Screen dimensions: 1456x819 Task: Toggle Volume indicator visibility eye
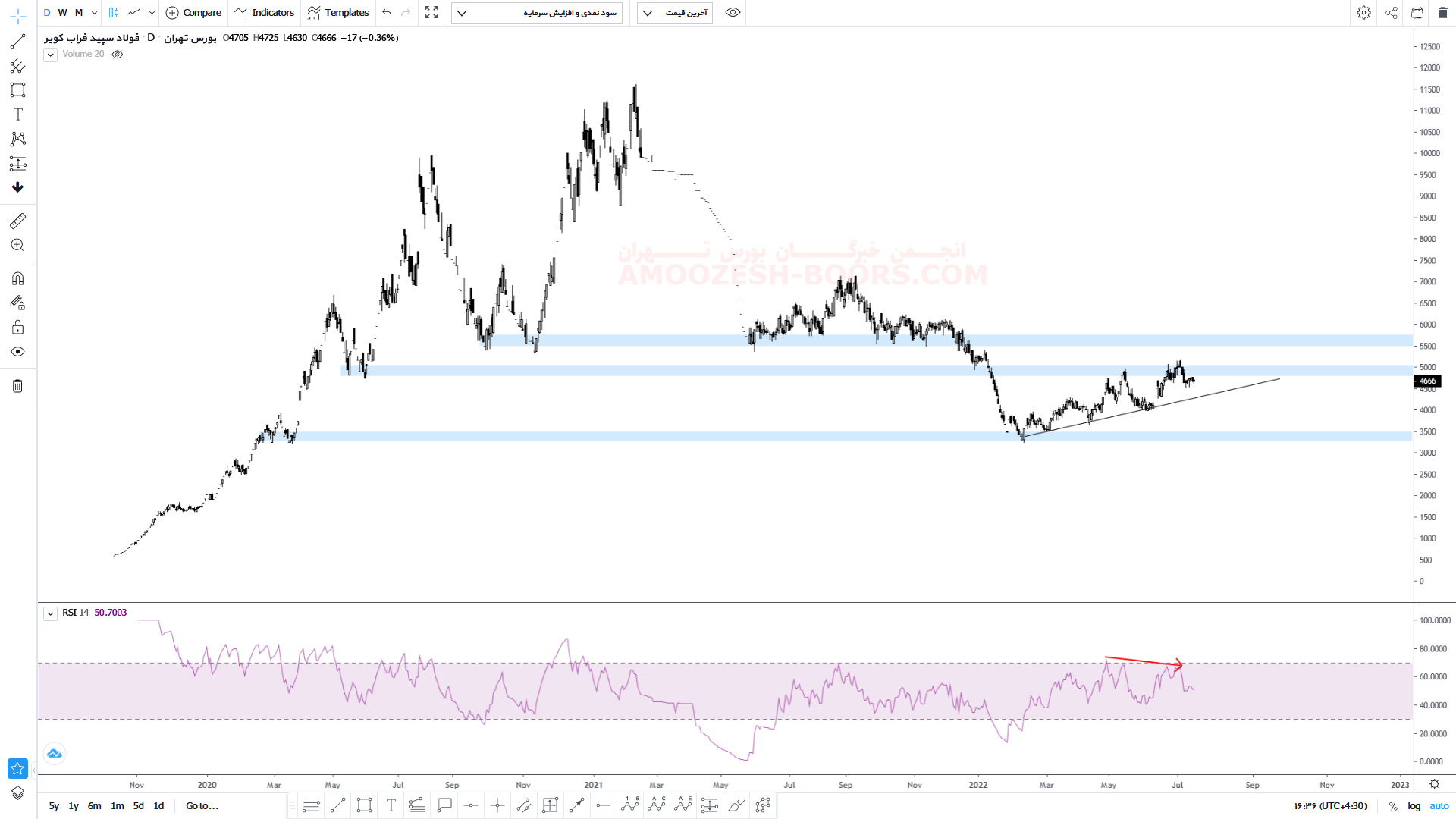click(x=118, y=55)
